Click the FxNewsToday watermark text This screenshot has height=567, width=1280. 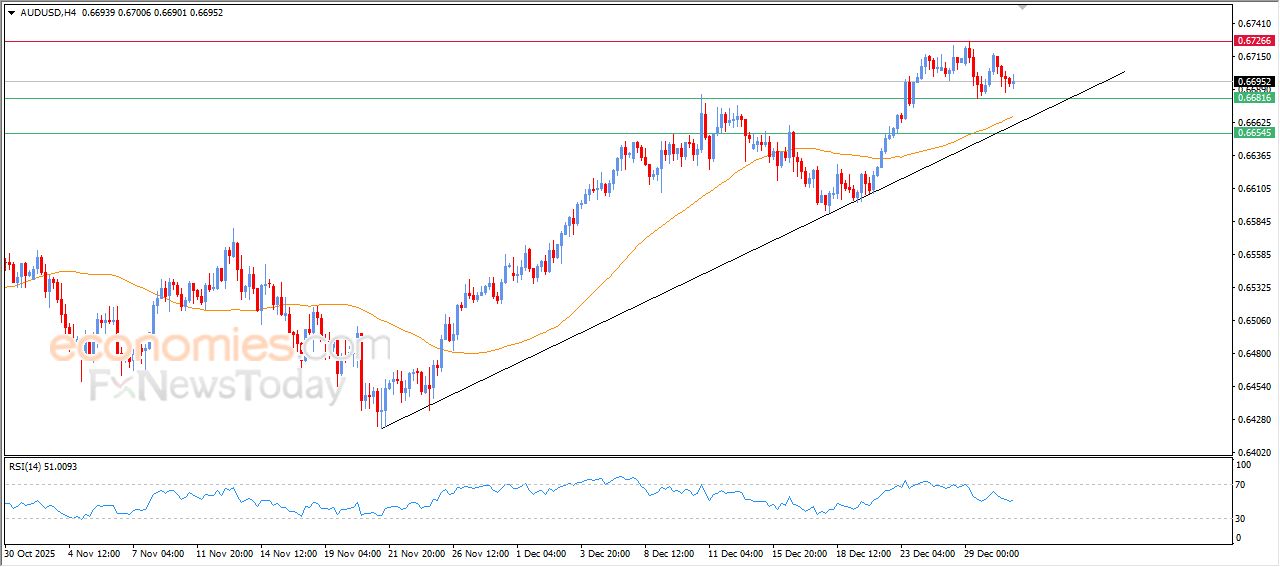pyautogui.click(x=215, y=385)
